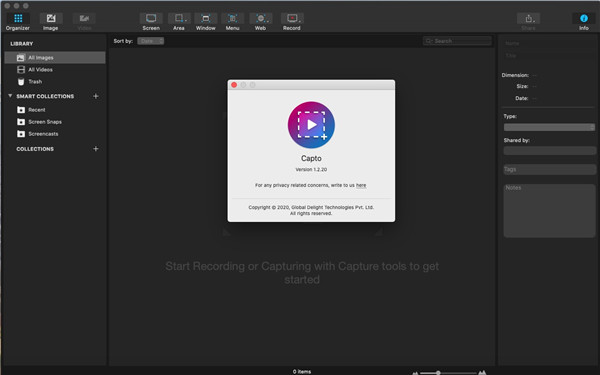Click the Title field in Info panel
The image size is (600, 375).
(x=548, y=55)
